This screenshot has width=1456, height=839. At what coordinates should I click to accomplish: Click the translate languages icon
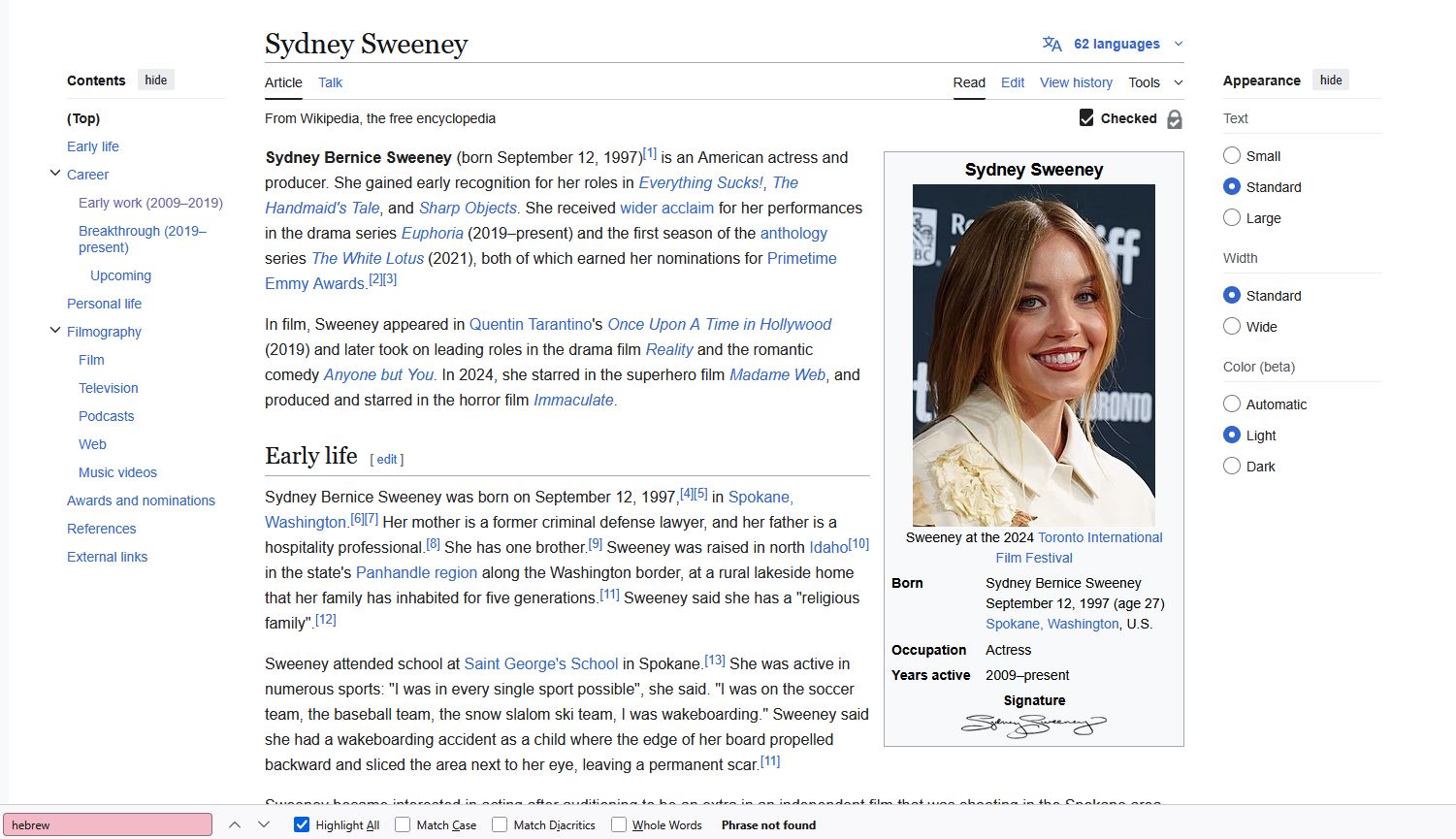click(x=1052, y=44)
